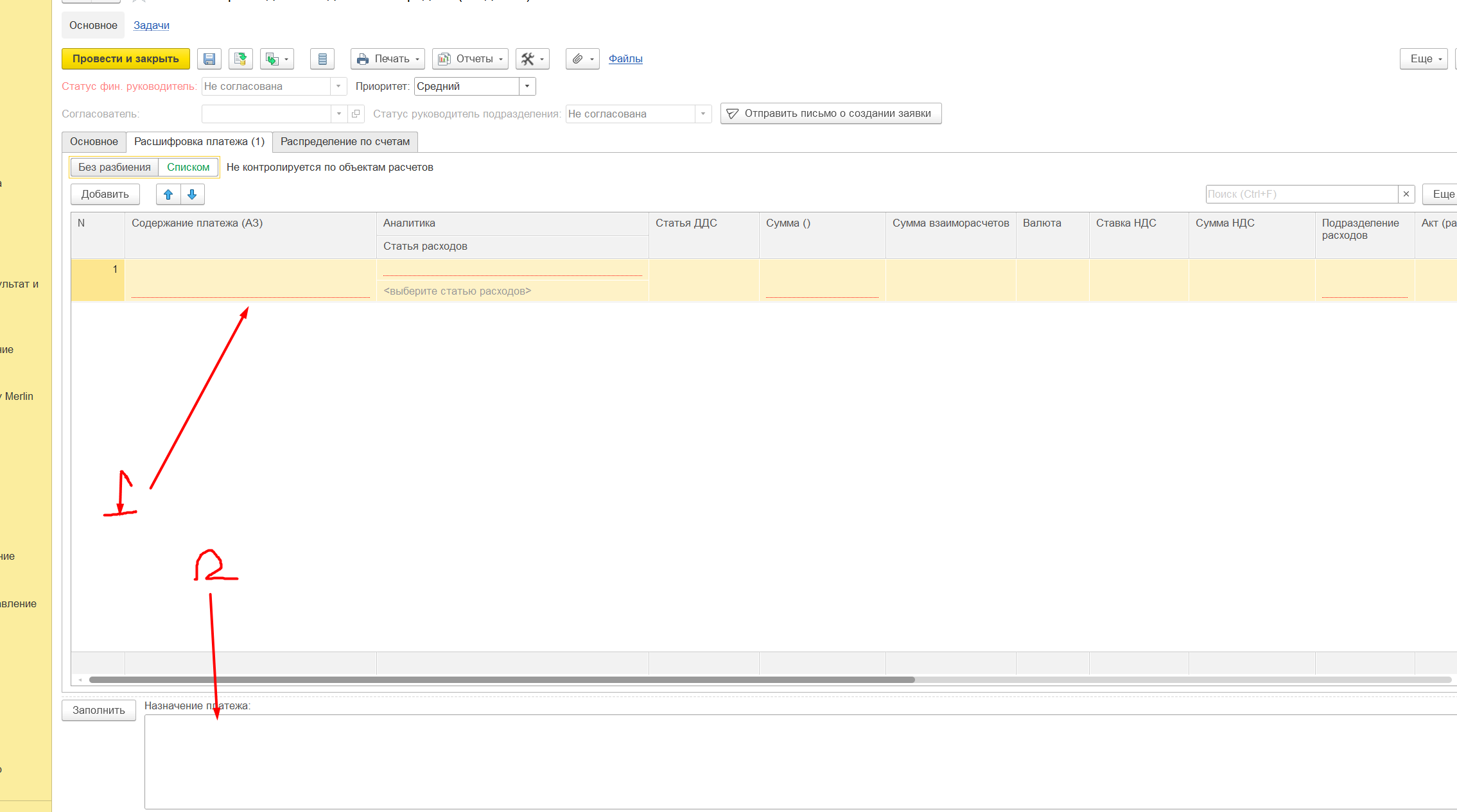Open the tools wrench icon menu
Image resolution: width=1457 pixels, height=812 pixels.
(532, 59)
